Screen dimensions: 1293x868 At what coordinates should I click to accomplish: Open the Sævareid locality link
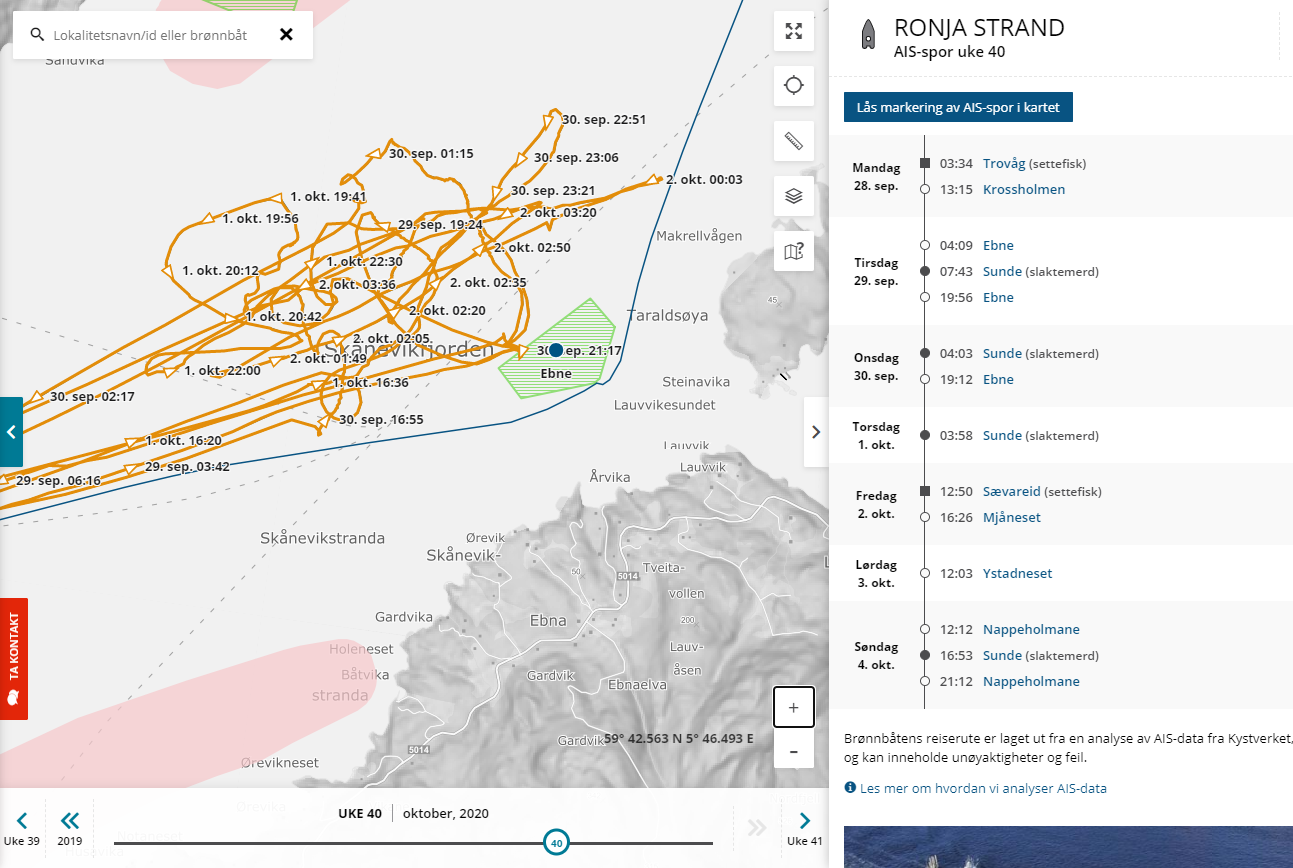(x=1012, y=491)
